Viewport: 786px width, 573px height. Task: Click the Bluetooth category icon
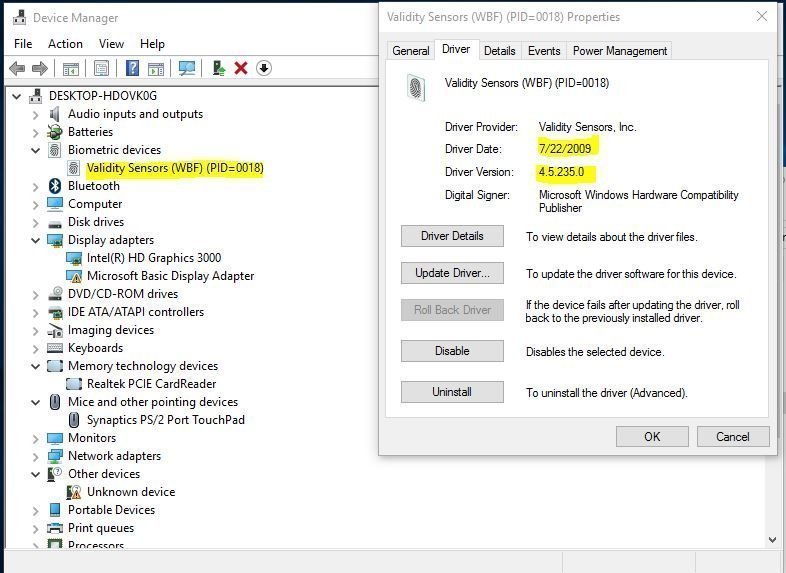tap(55, 186)
